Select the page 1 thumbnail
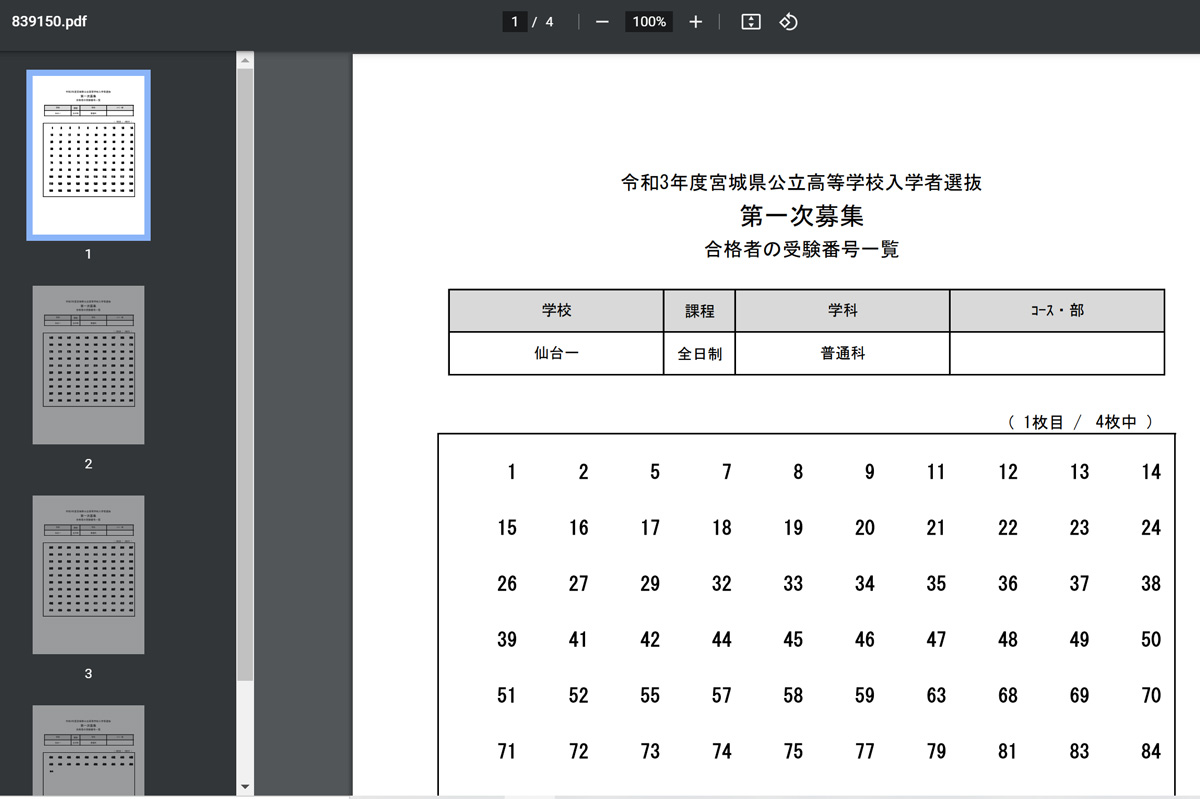The image size is (1200, 799). pyautogui.click(x=88, y=155)
